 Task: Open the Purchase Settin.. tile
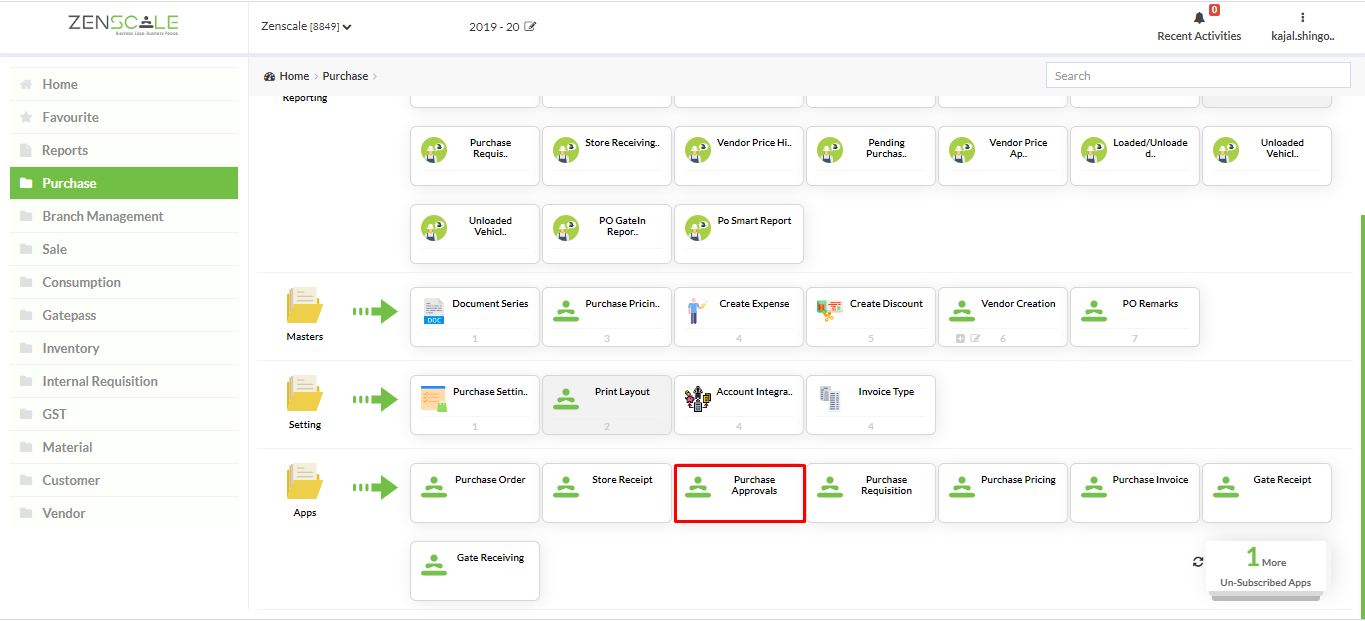coord(475,405)
